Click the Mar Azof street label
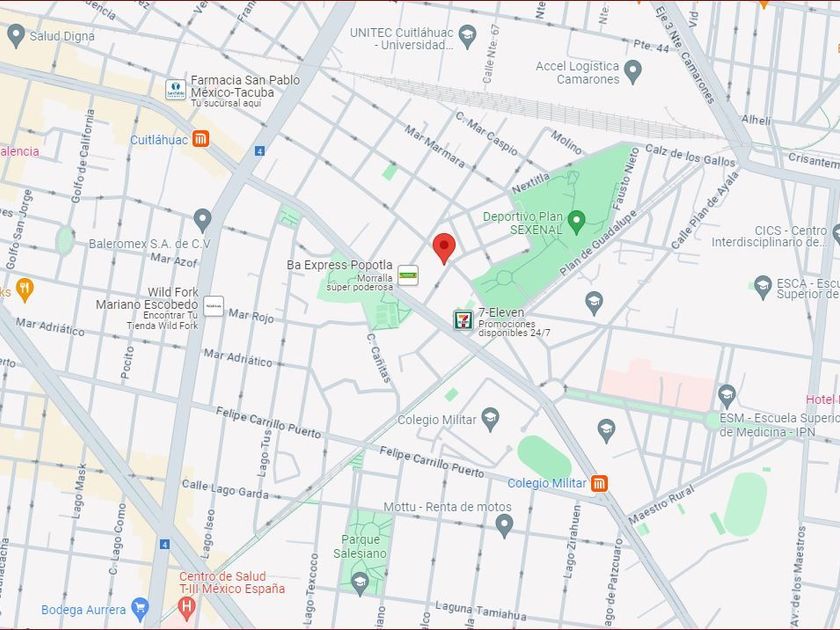The width and height of the screenshot is (840, 630). (174, 259)
